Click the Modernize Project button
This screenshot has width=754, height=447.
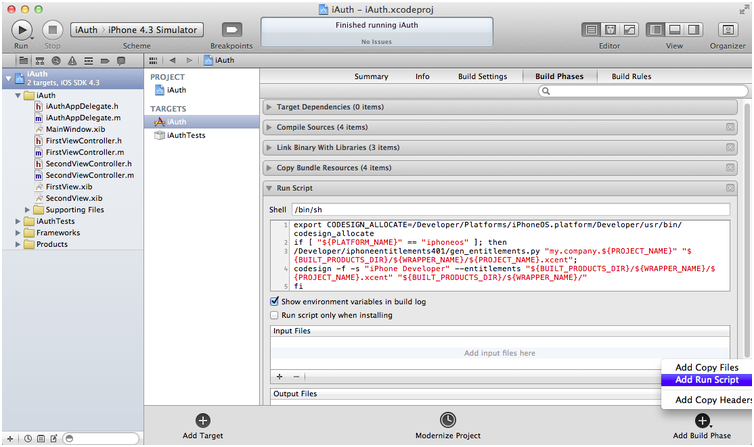point(448,427)
